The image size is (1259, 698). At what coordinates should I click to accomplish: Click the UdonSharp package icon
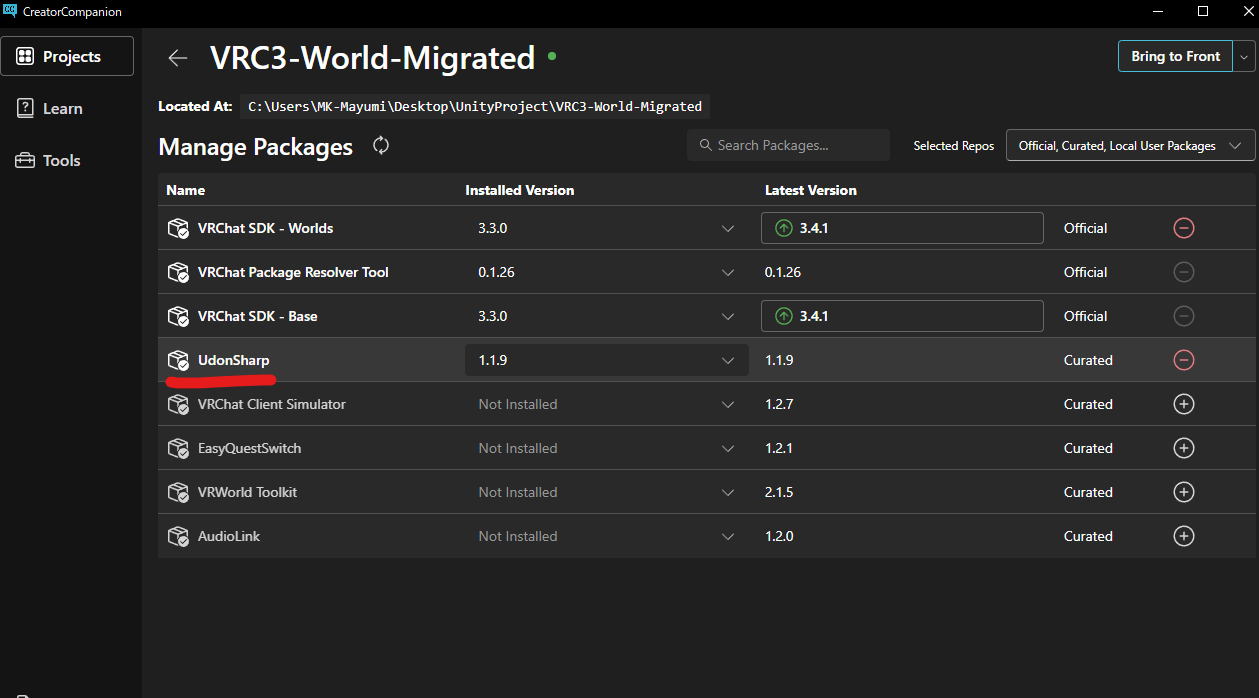178,361
